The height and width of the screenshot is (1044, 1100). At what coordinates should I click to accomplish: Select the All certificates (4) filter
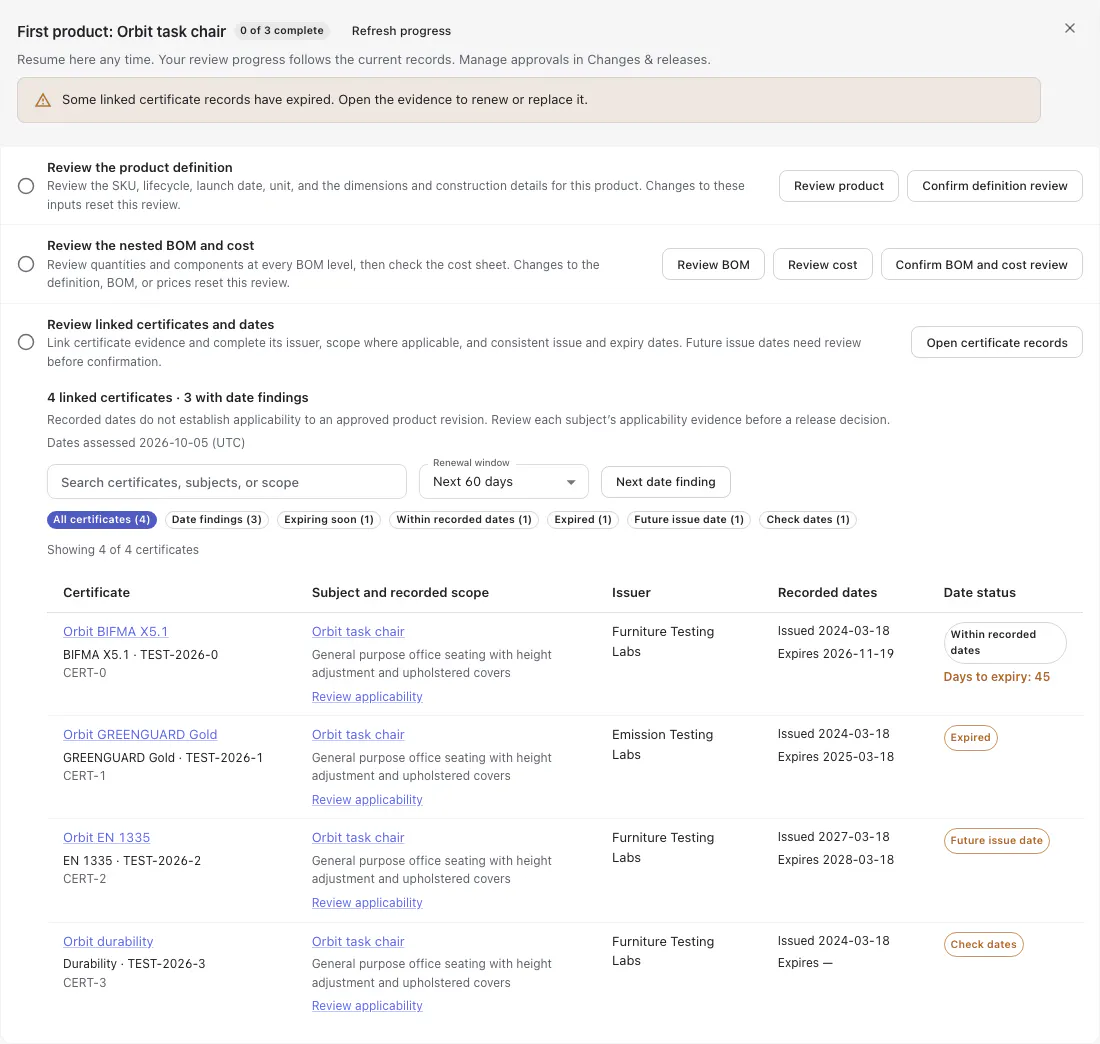click(102, 519)
